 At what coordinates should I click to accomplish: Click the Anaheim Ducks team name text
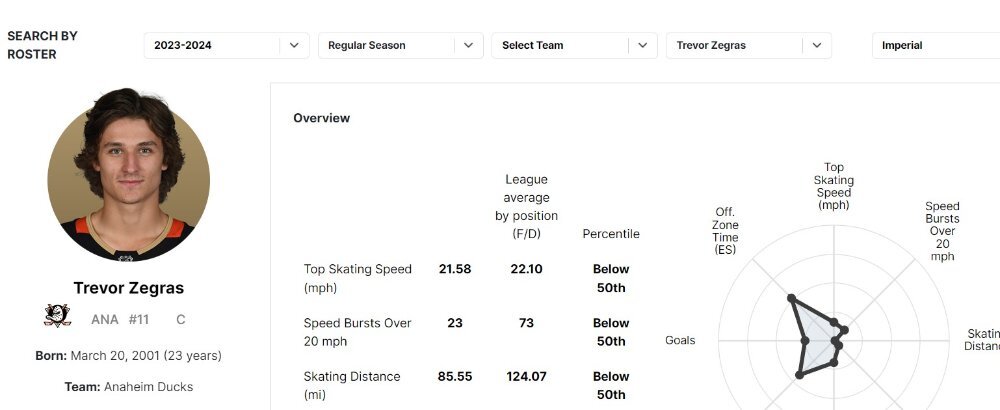148,387
